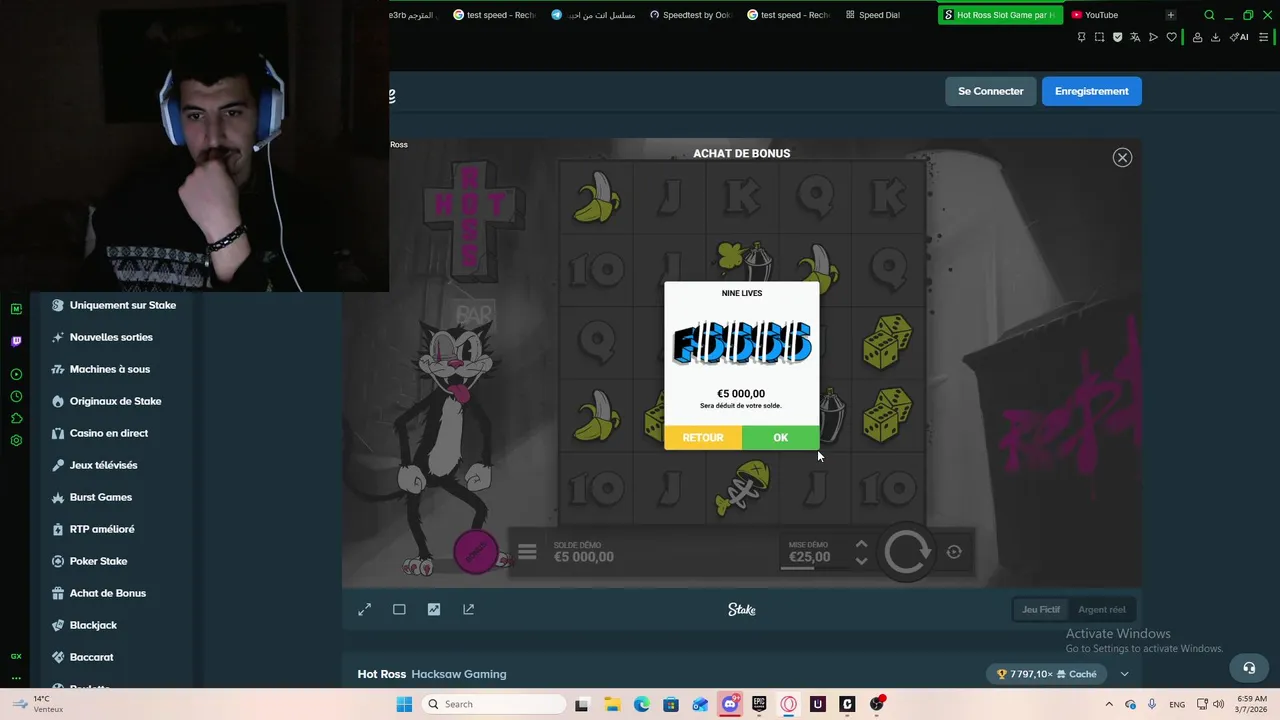
Task: Open the live stats chart icon
Action: coord(434,609)
